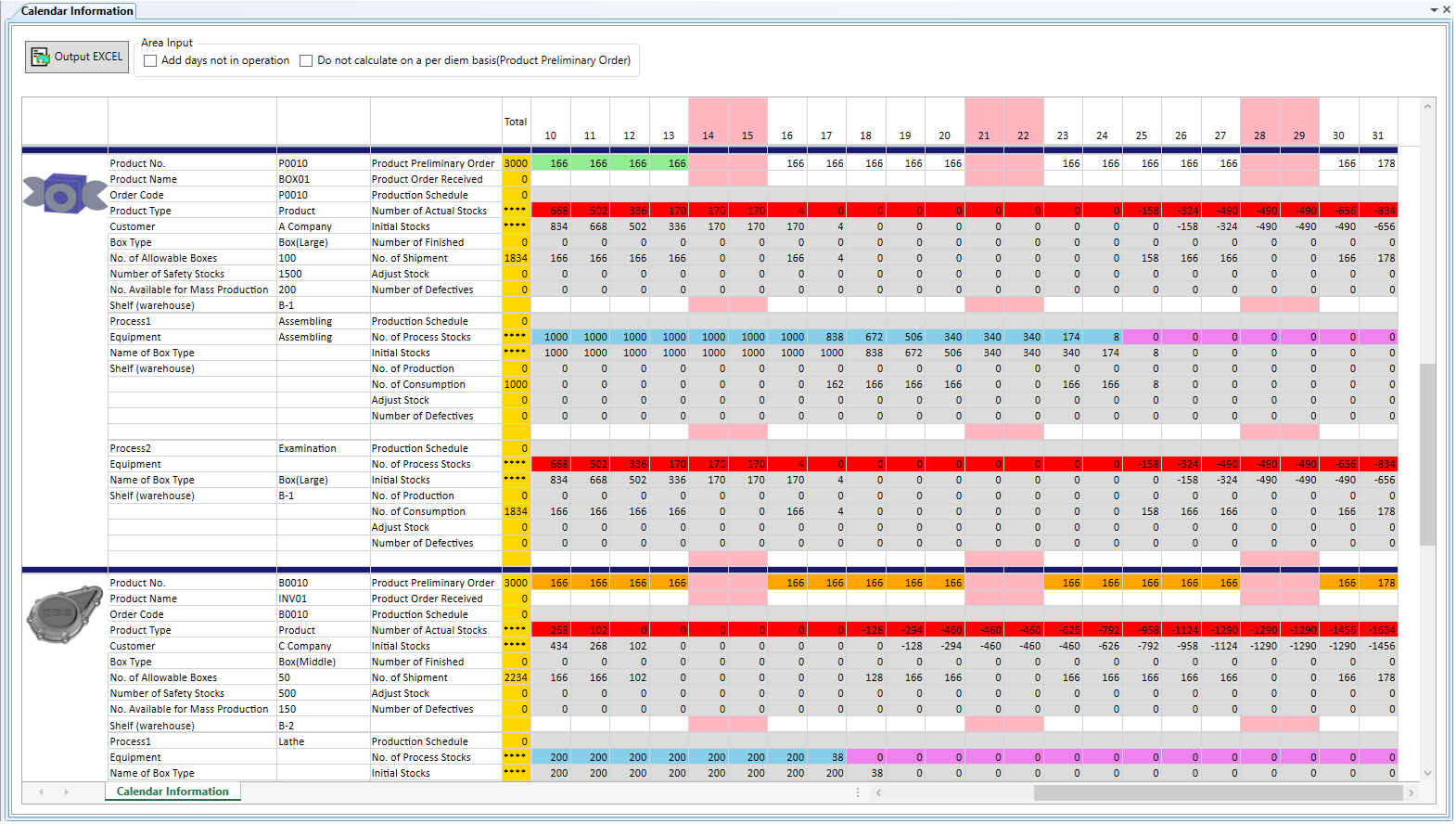Image resolution: width=1456 pixels, height=824 pixels.
Task: Click the vertical scrollbar down arrow
Action: [1427, 772]
